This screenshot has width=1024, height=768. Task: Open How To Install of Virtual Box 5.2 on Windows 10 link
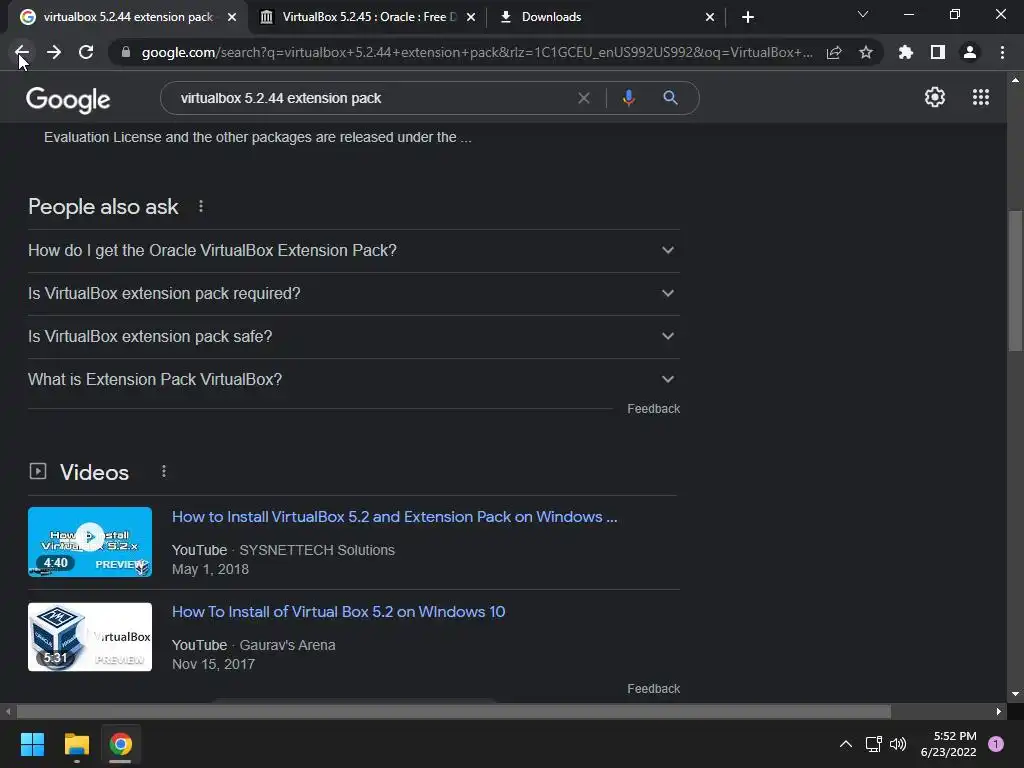click(x=338, y=612)
